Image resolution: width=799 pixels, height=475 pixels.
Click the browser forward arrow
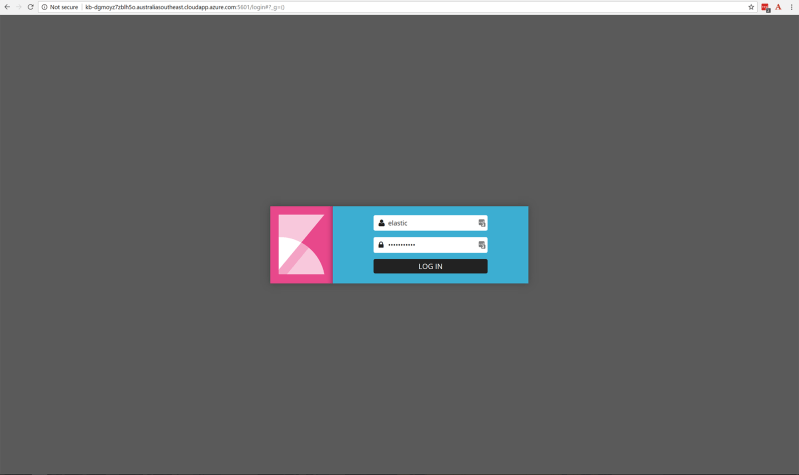click(19, 7)
